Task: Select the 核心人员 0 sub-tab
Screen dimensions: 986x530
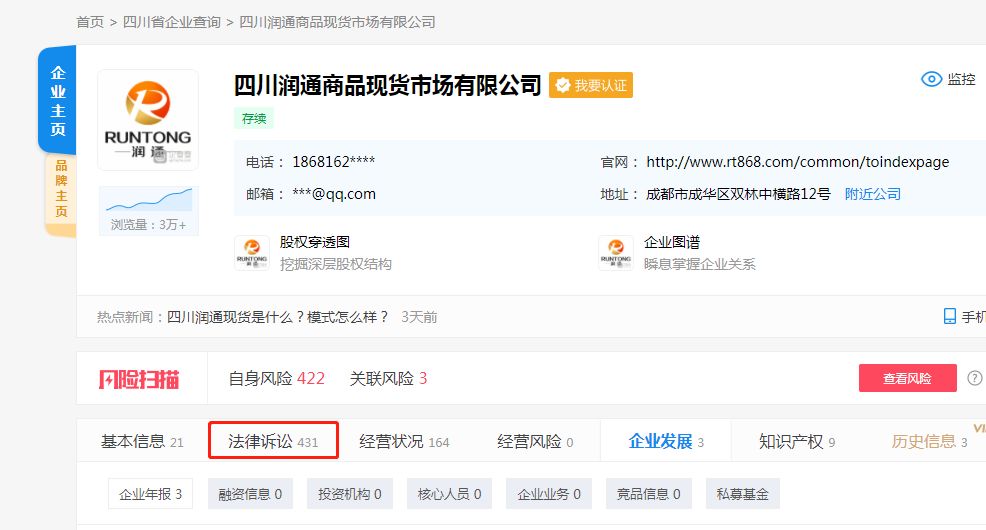Action: click(x=450, y=494)
